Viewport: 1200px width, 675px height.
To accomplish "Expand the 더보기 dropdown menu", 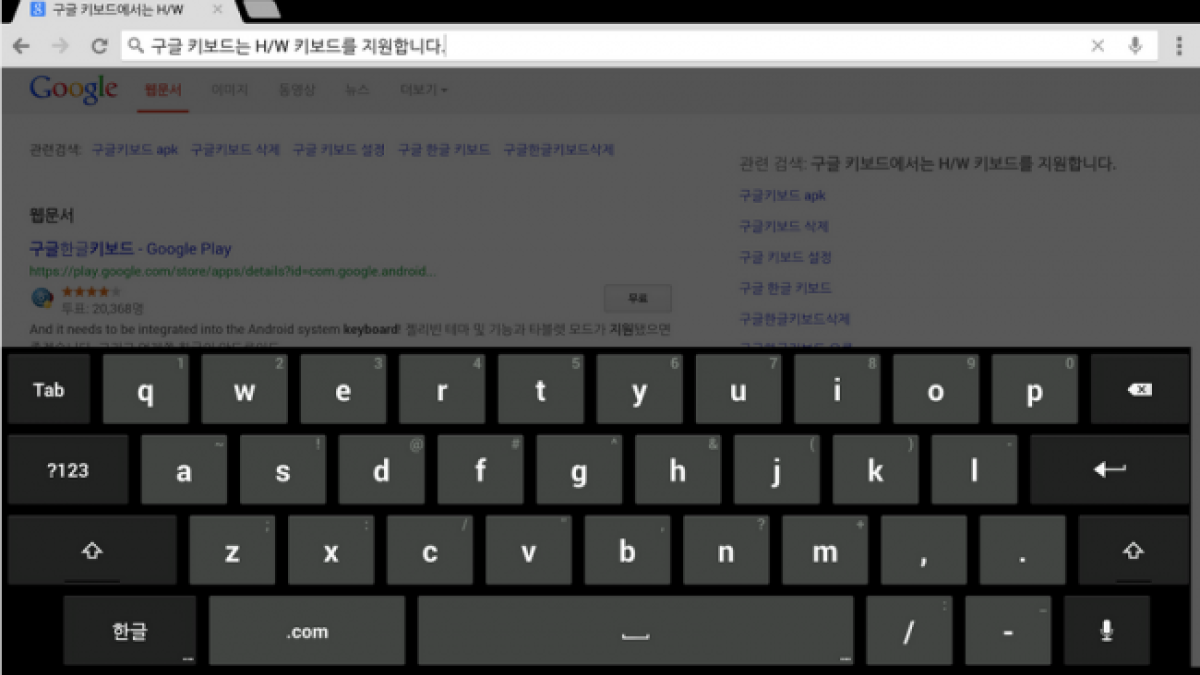I will pyautogui.click(x=423, y=90).
